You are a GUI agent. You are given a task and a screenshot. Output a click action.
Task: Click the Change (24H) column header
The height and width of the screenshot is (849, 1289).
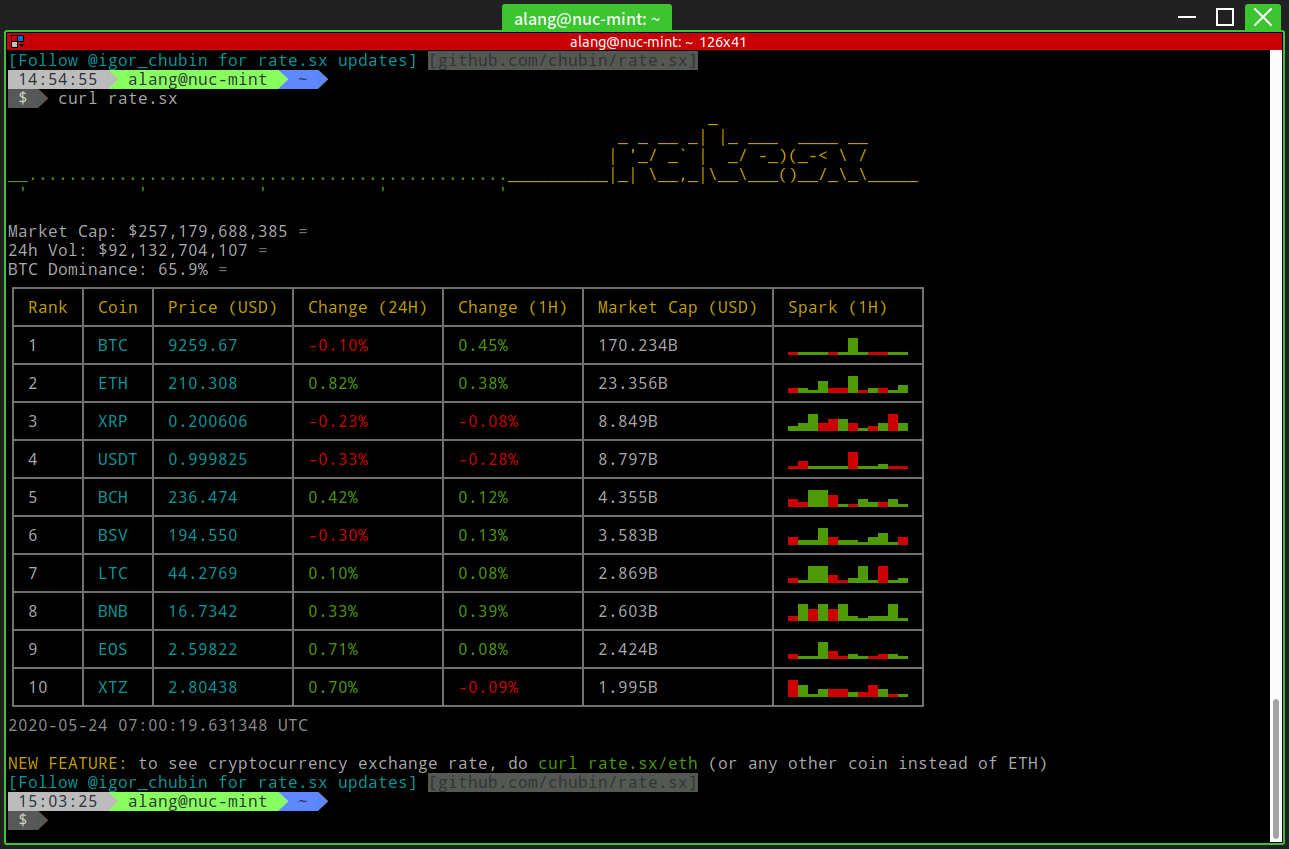(368, 307)
